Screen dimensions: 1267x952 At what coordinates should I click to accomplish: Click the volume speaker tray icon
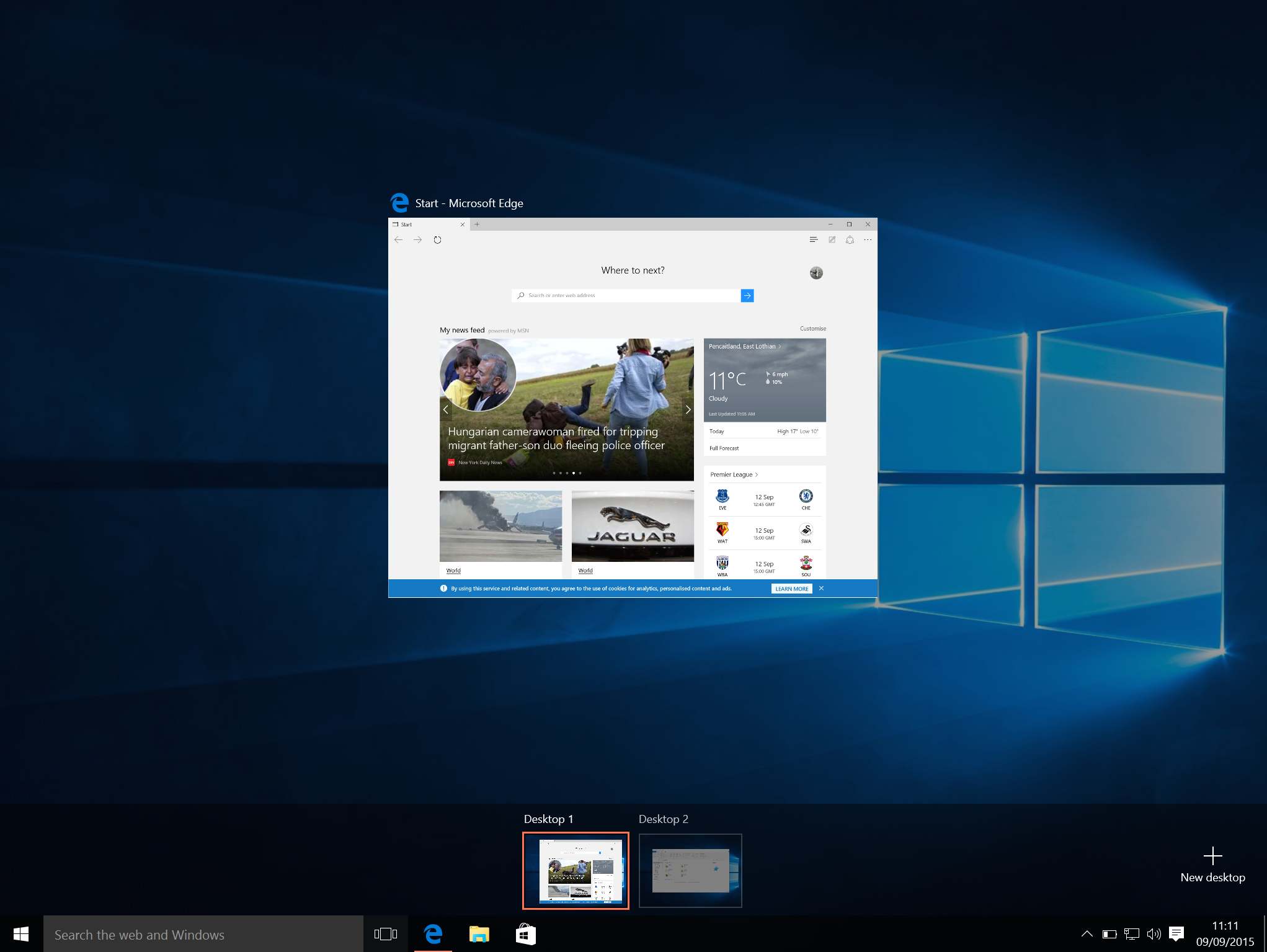pos(1154,934)
